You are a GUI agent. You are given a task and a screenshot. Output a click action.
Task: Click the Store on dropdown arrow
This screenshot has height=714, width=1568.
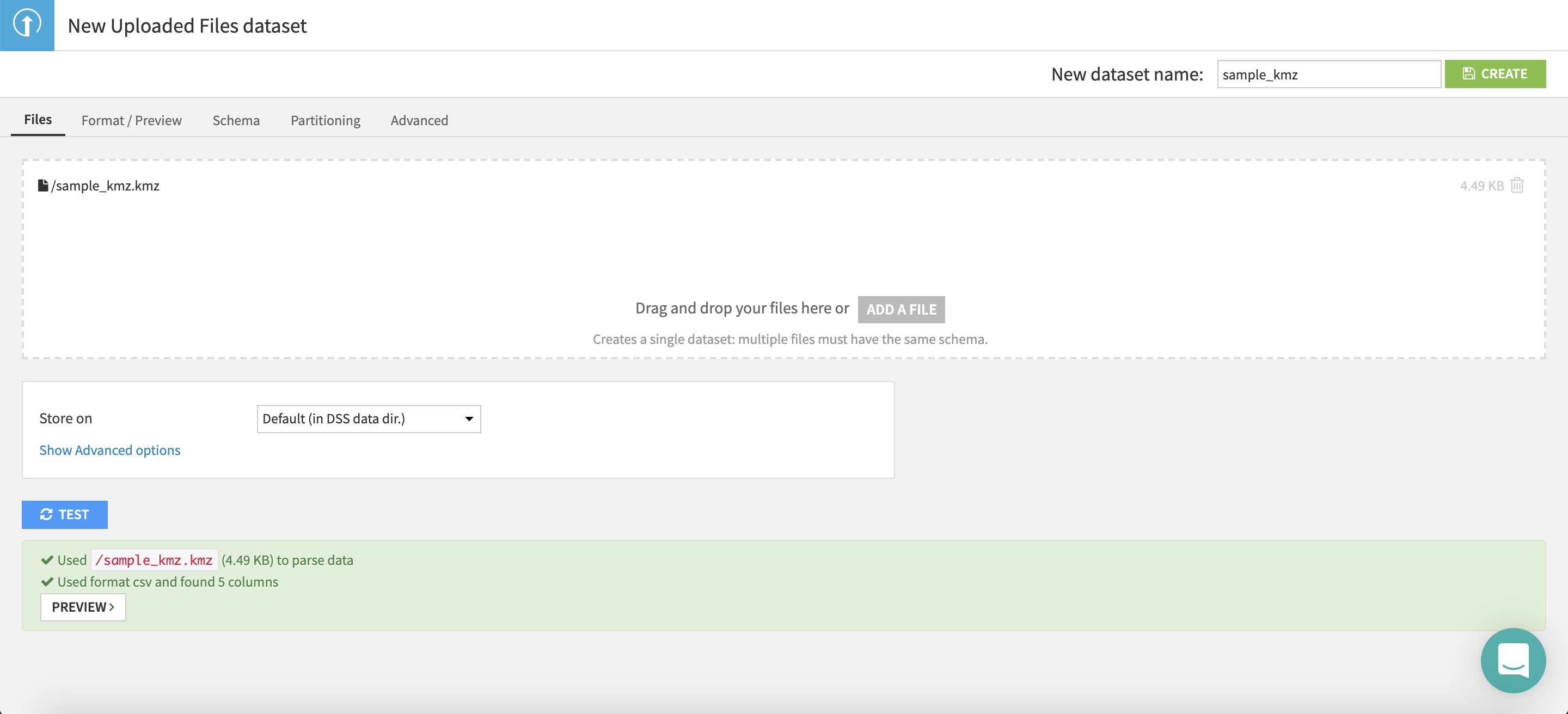pos(469,419)
